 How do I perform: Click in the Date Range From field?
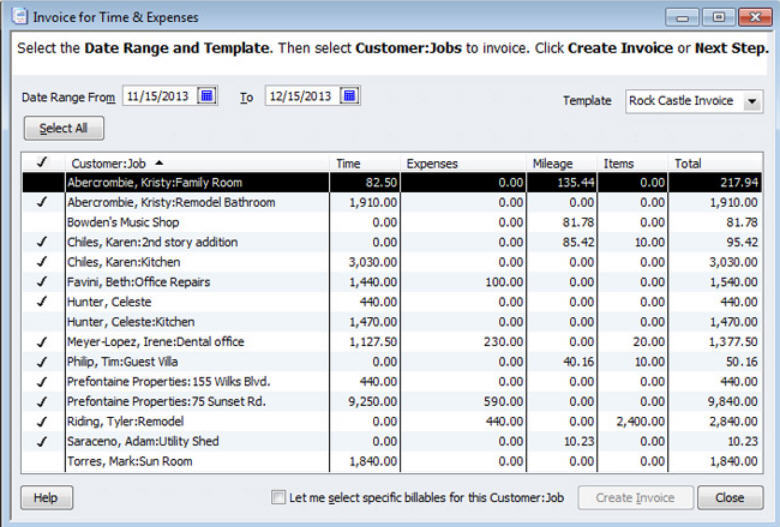click(158, 97)
